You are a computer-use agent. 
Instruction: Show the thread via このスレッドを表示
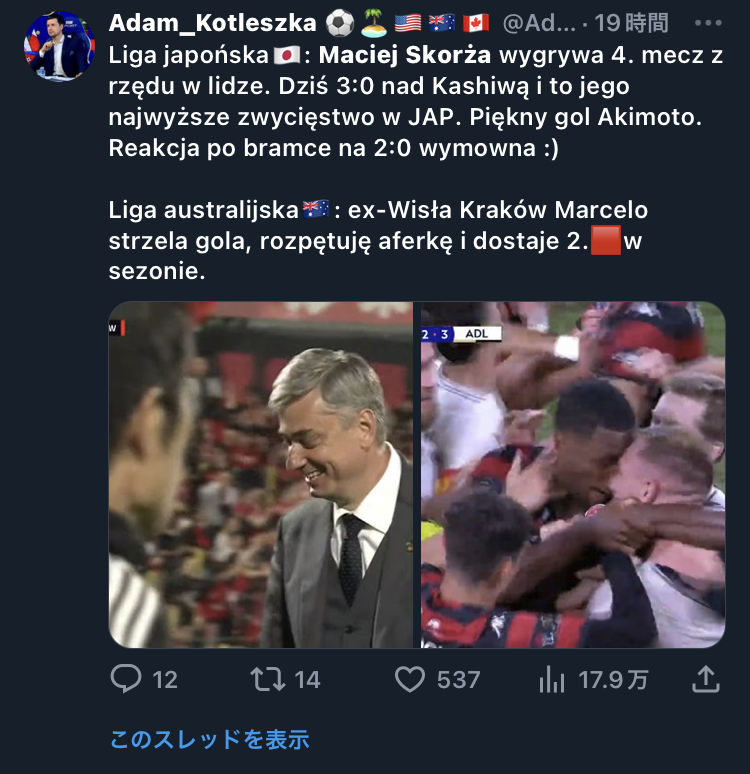pos(209,739)
